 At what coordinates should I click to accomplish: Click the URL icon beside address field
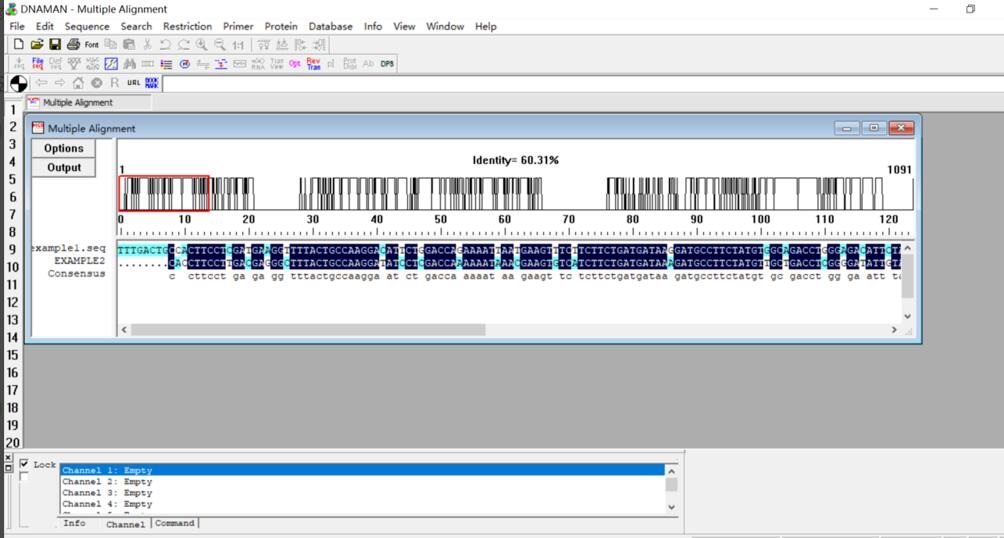133,83
